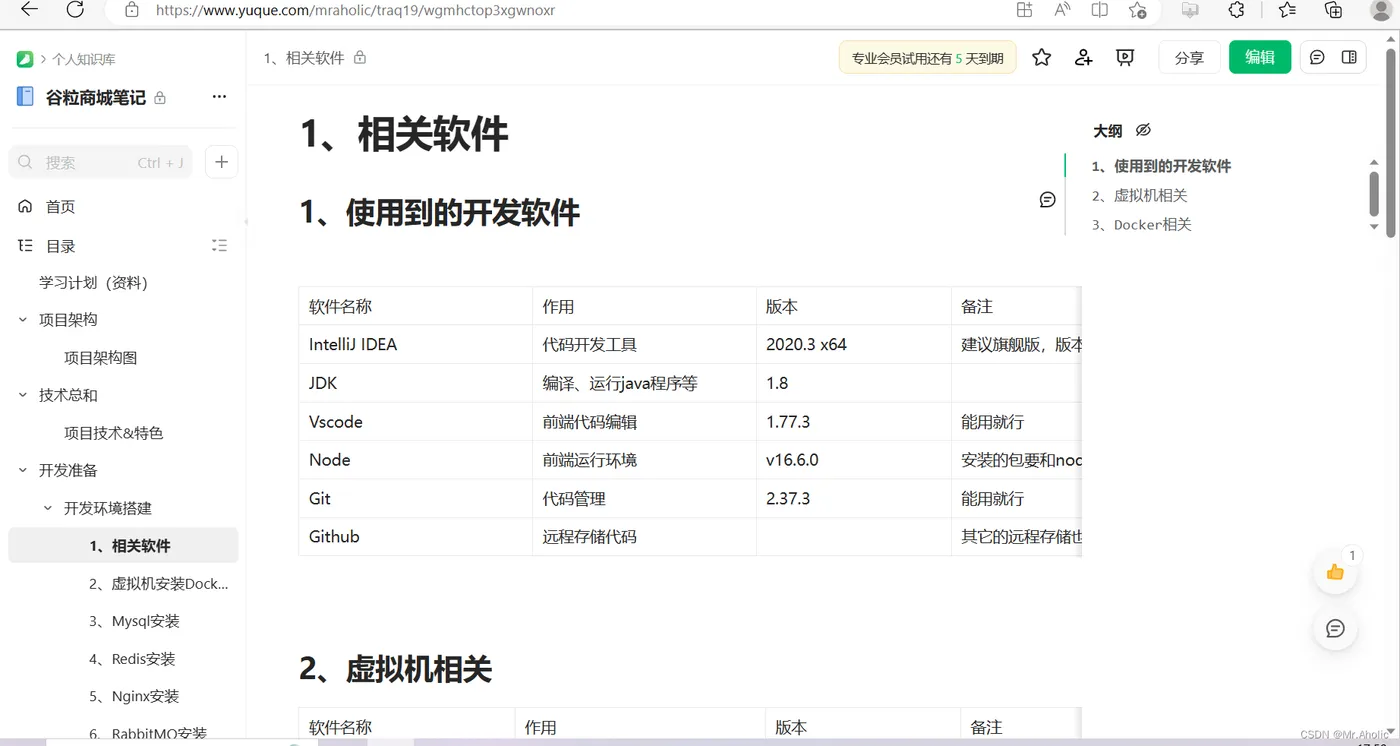This screenshot has height=746, width=1400.
Task: Toggle the right sidebar panel icon
Action: point(1349,57)
